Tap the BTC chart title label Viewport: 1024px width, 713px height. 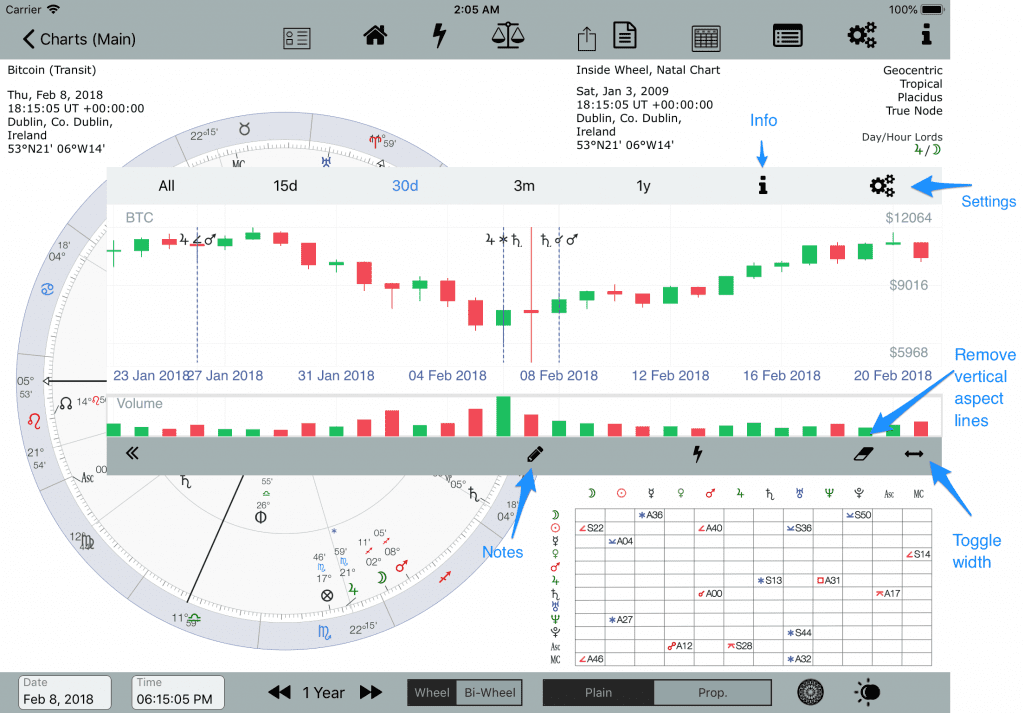(x=139, y=217)
